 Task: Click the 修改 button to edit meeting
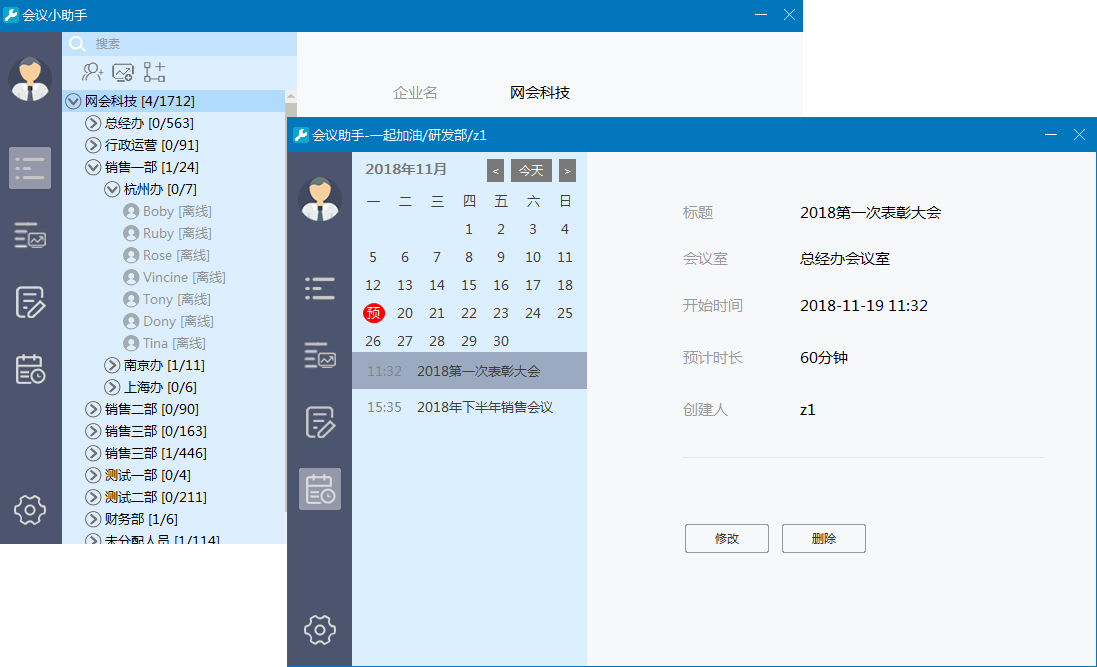click(726, 538)
